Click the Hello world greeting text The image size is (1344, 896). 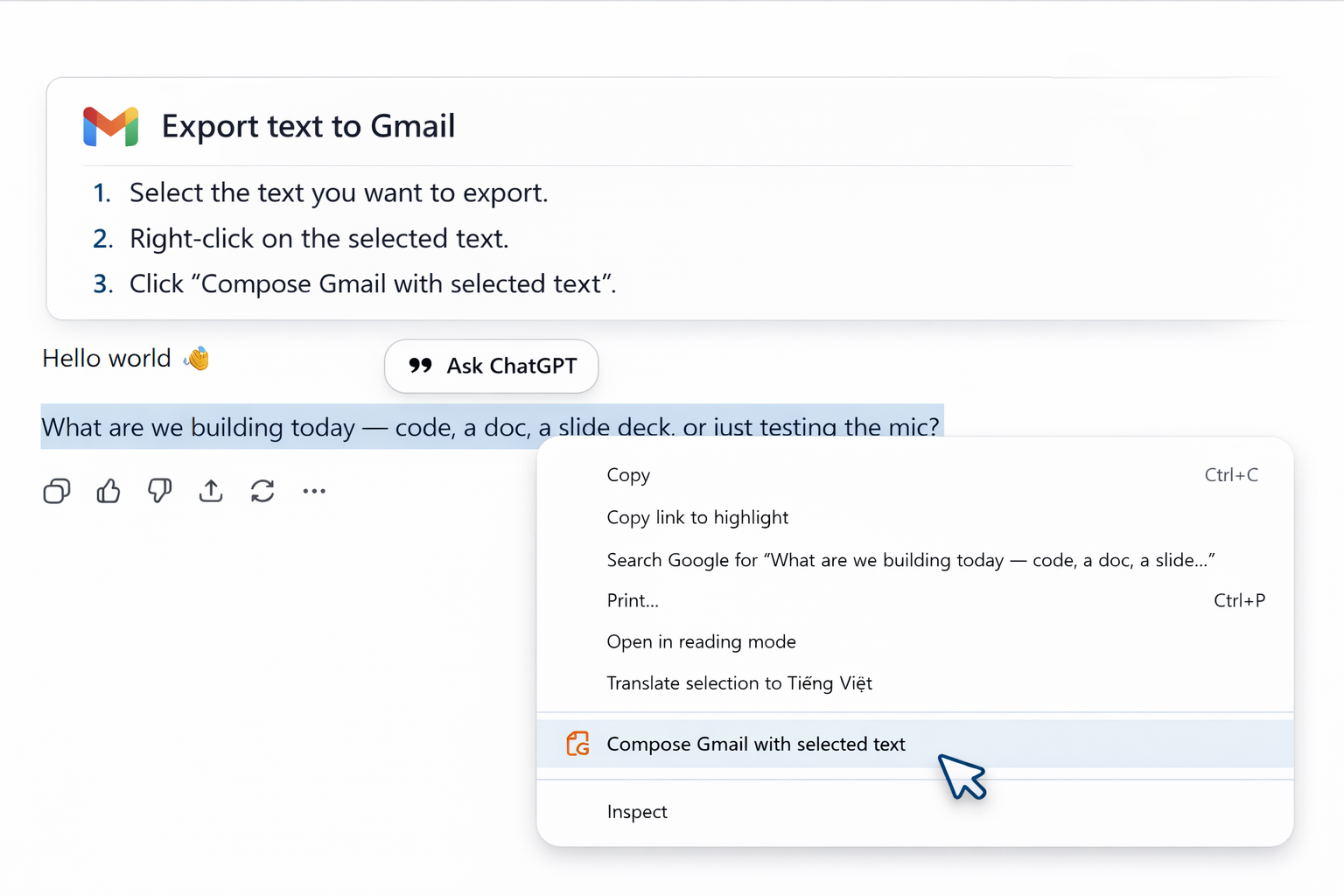click(x=106, y=358)
